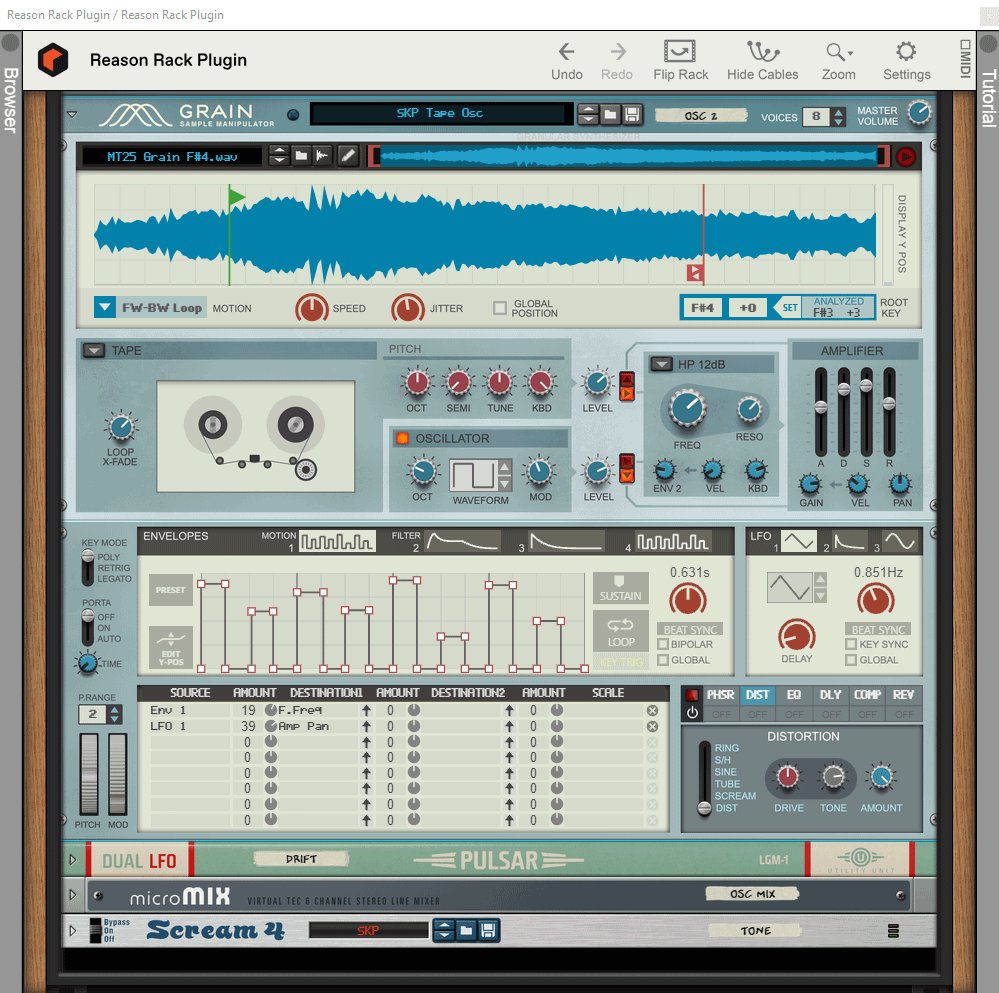Click the Scream 4 patch save icon
Viewport: 999px width, 993px height.
point(487,930)
